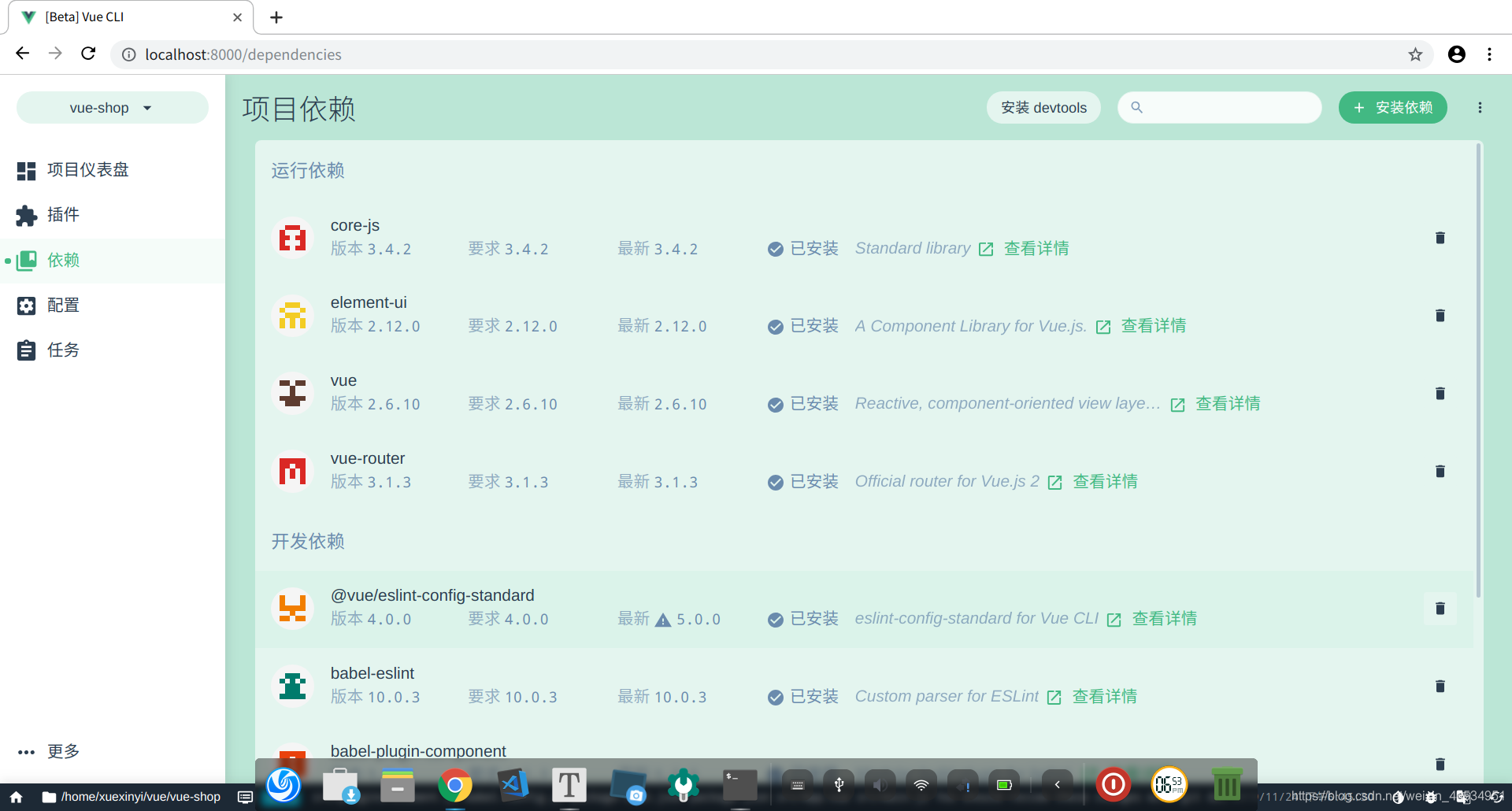
Task: Open 项目仪表盘 dashboard in sidebar
Action: click(x=113, y=170)
